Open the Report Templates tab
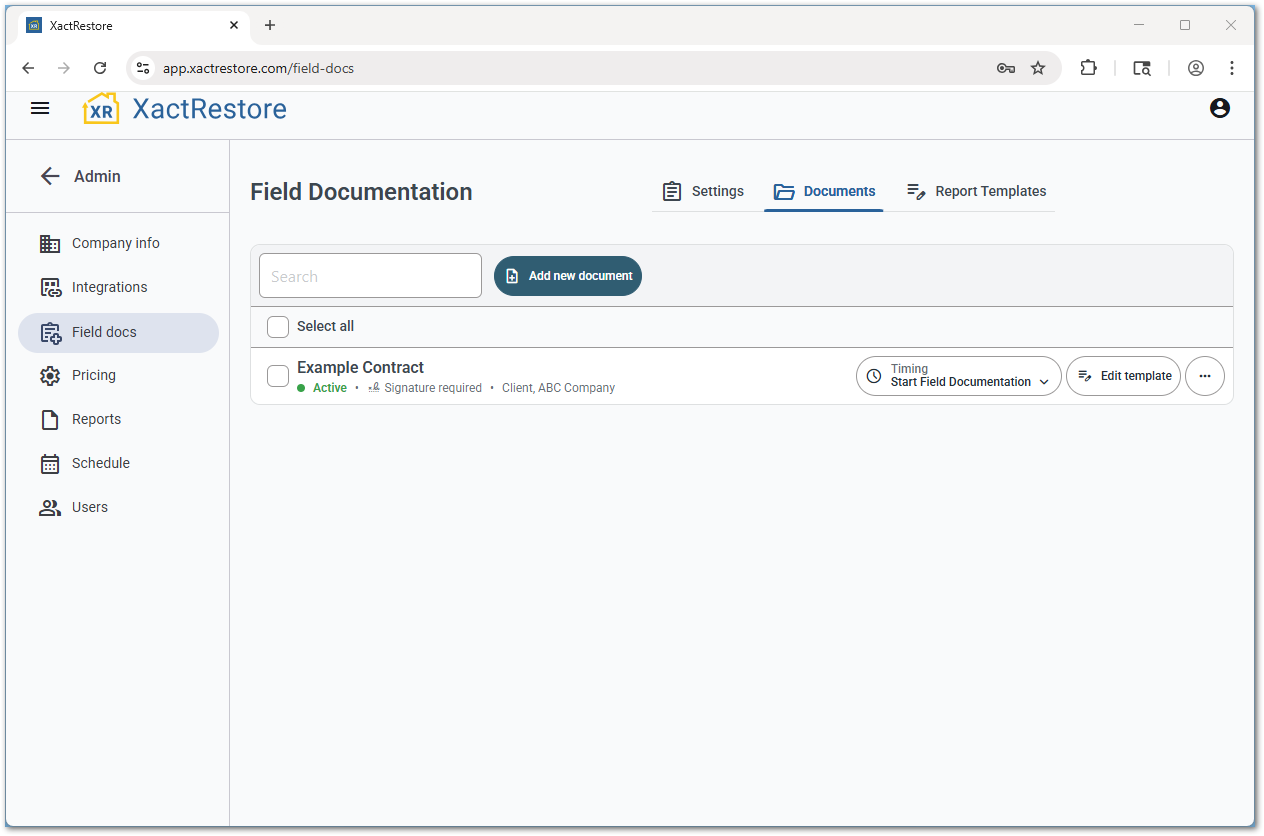The height and width of the screenshot is (836, 1264). coord(975,191)
